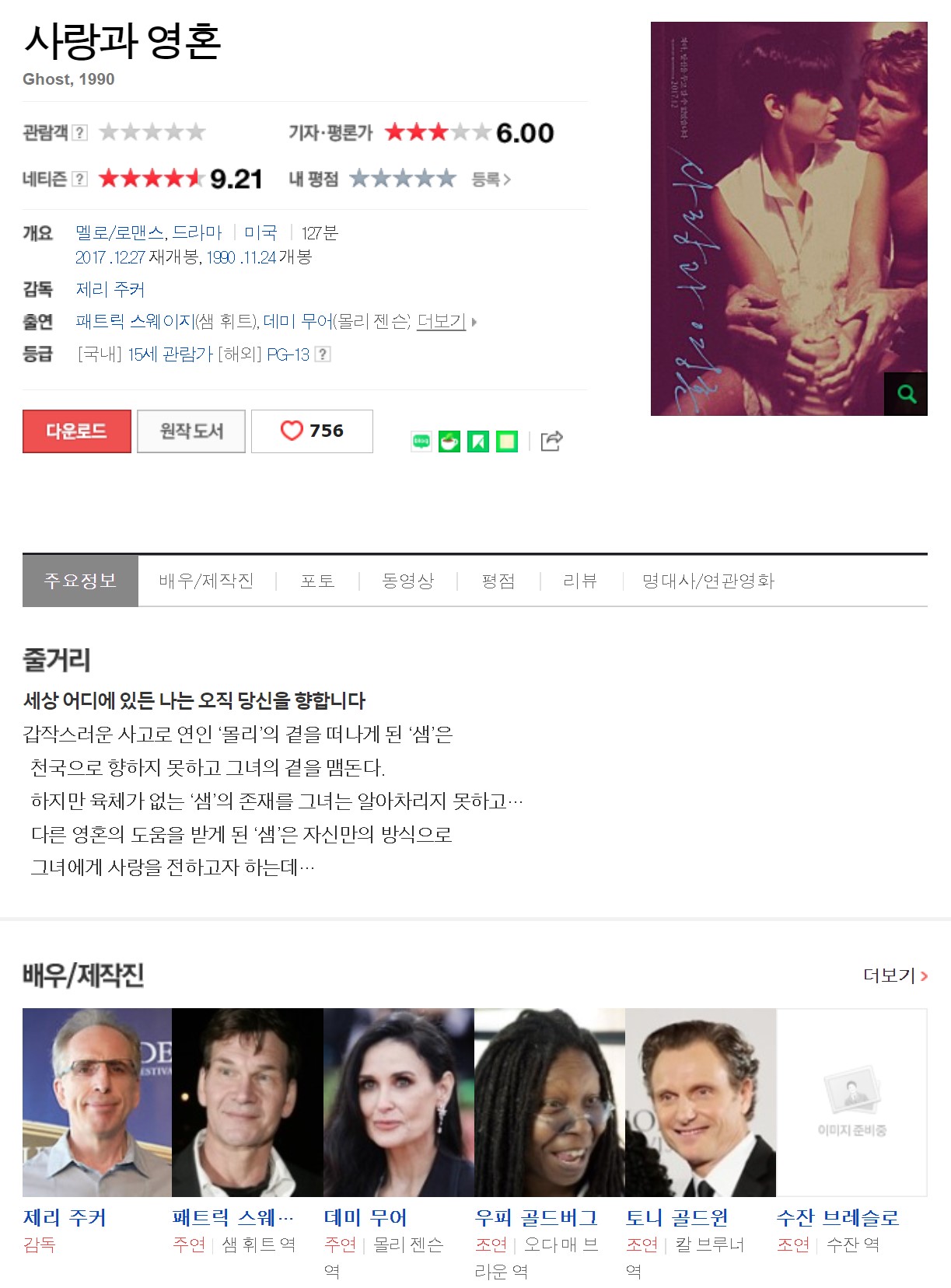Open 우피 골드버그 actor thumbnail
This screenshot has height=1288, width=951.
pos(550,1102)
